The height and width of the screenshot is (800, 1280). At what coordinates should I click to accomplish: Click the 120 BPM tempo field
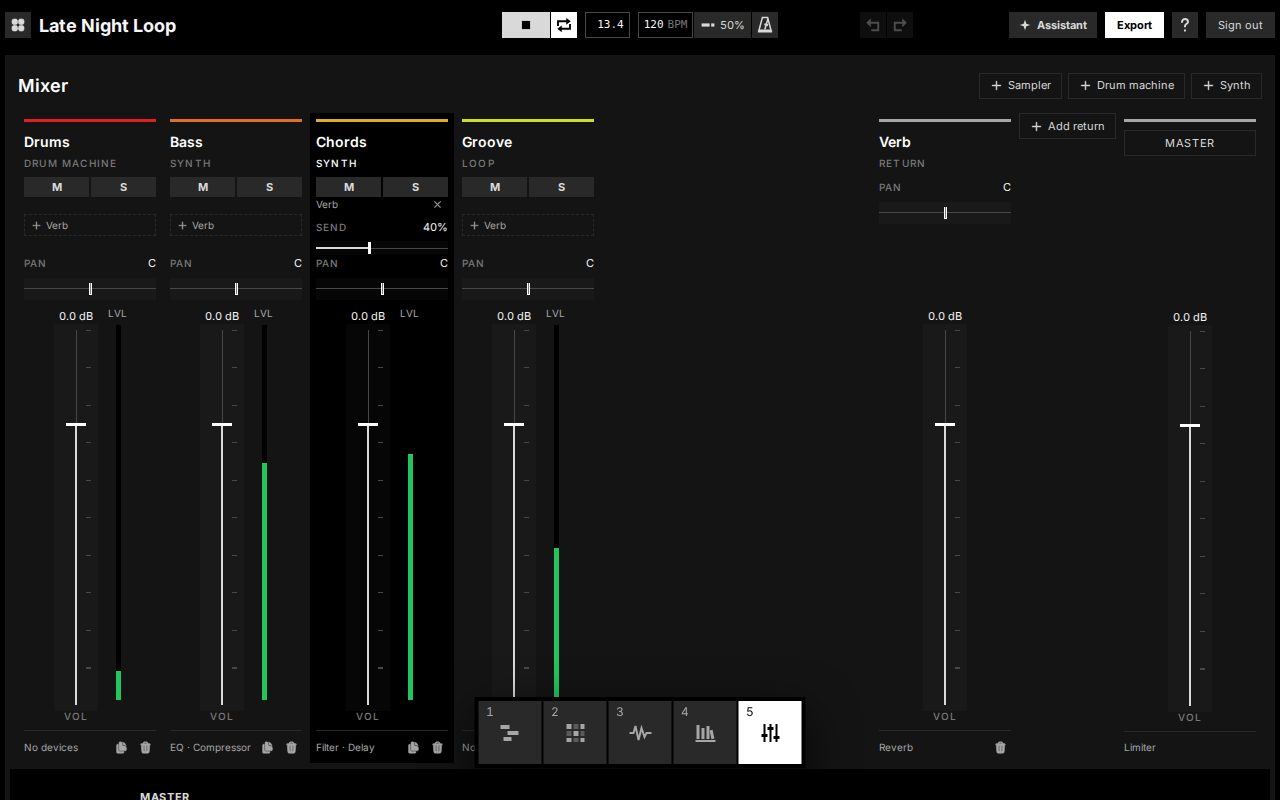665,25
